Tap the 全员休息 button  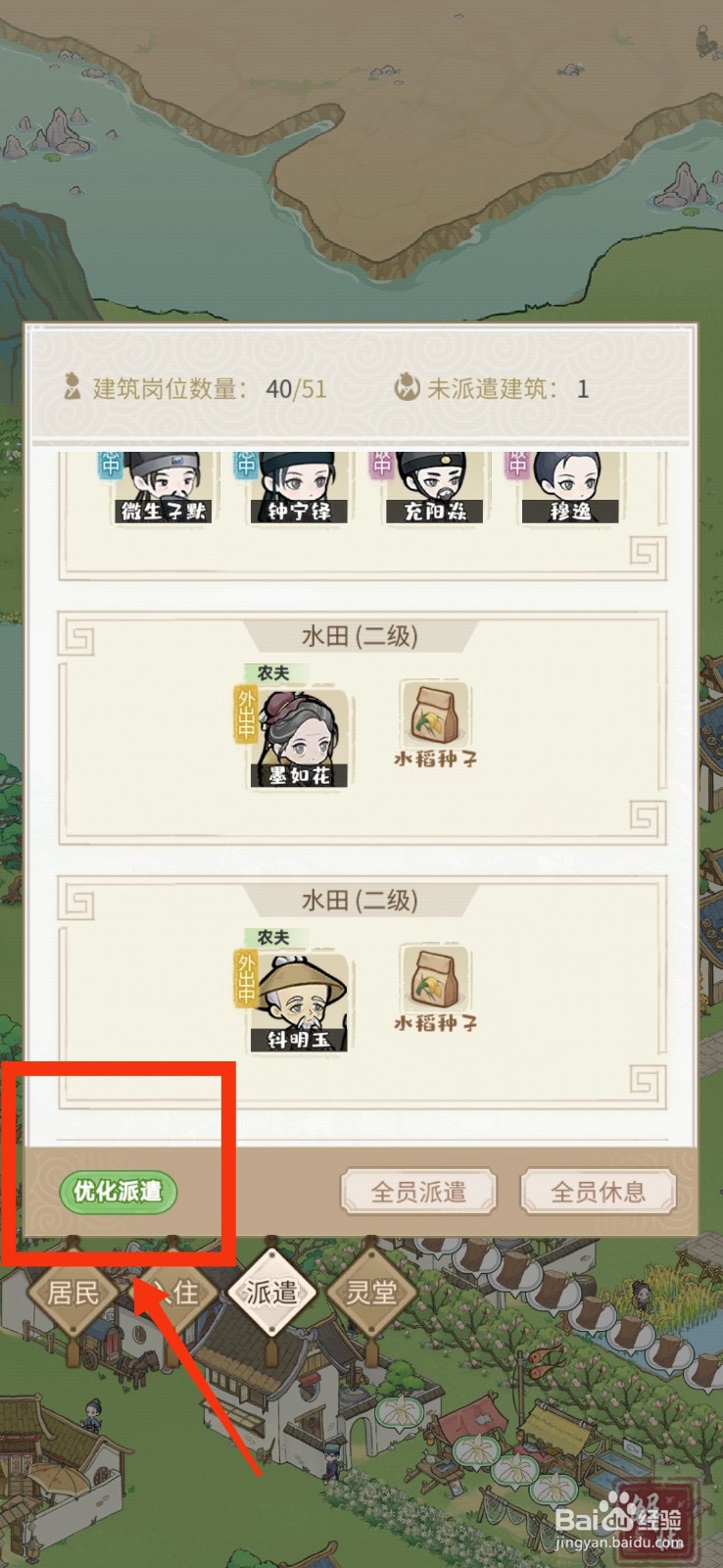coord(599,1192)
